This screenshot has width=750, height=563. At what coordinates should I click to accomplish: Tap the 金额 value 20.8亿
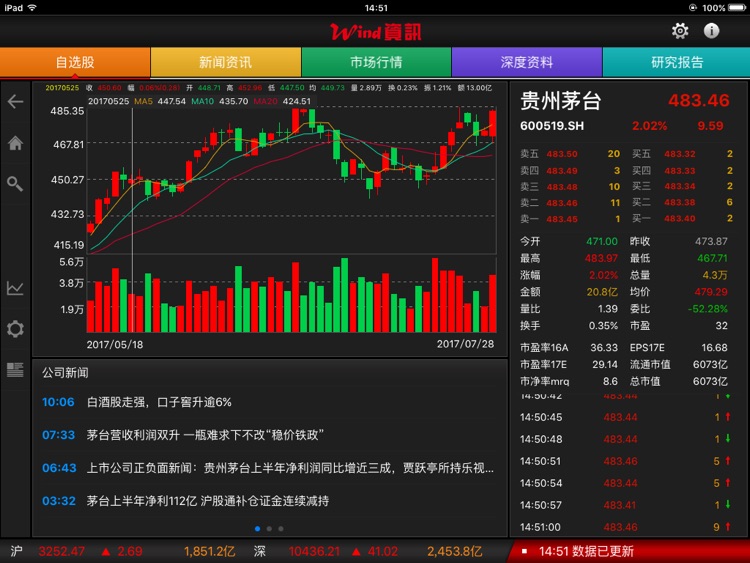(602, 292)
